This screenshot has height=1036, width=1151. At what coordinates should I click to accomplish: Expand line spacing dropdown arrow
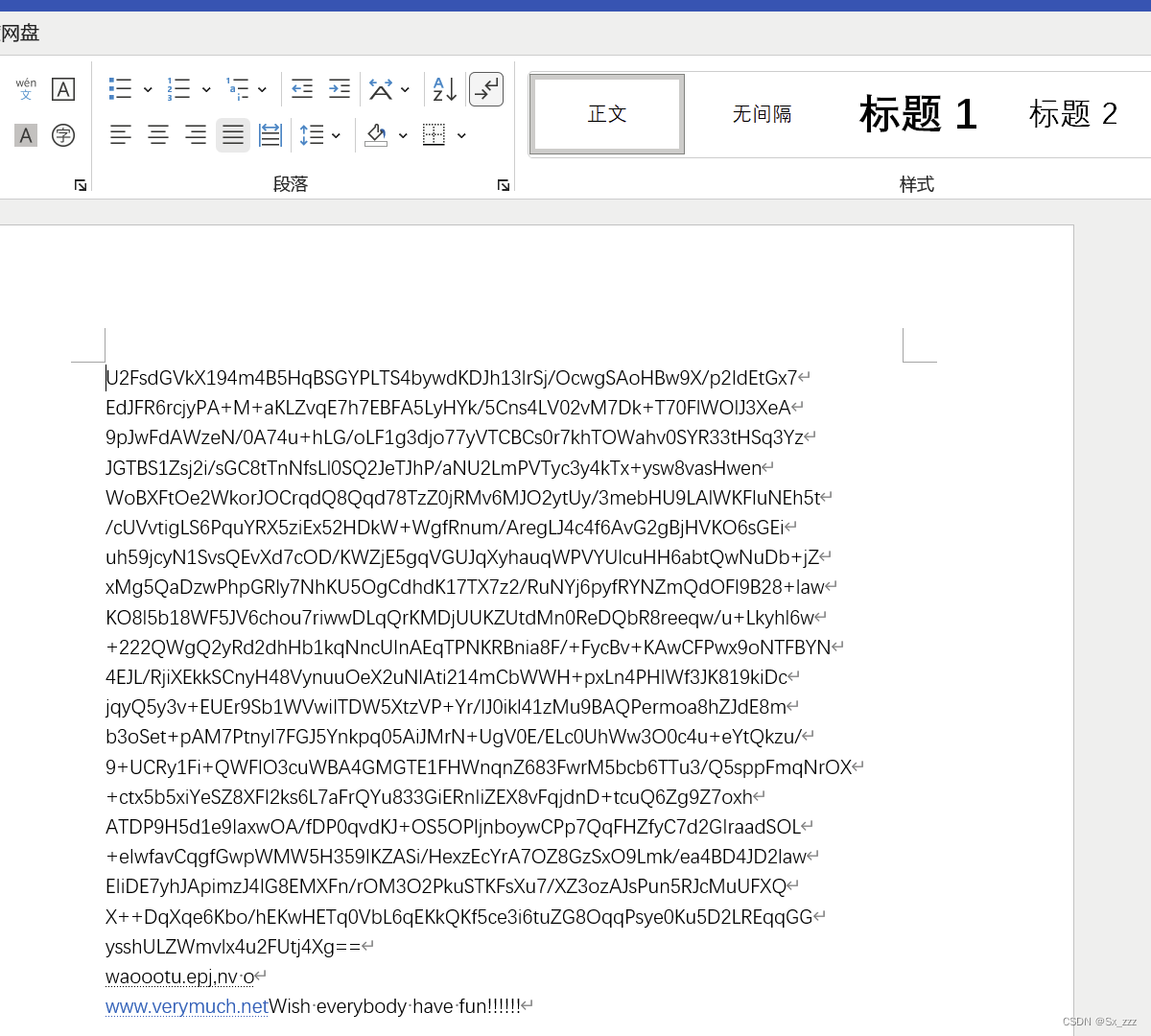(336, 135)
